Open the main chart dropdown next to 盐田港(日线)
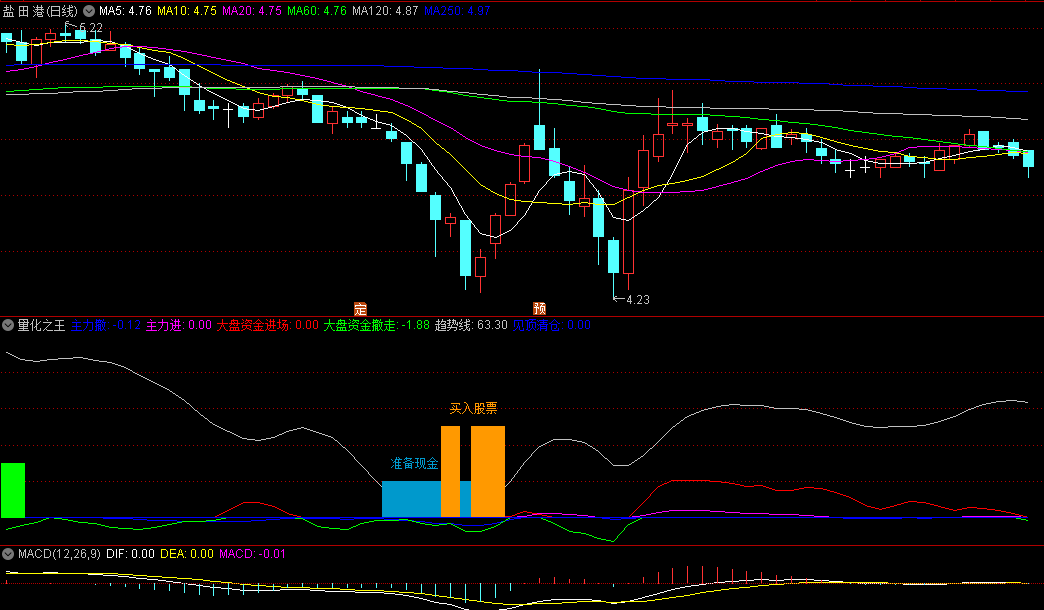This screenshot has height=610, width=1044. tap(89, 11)
